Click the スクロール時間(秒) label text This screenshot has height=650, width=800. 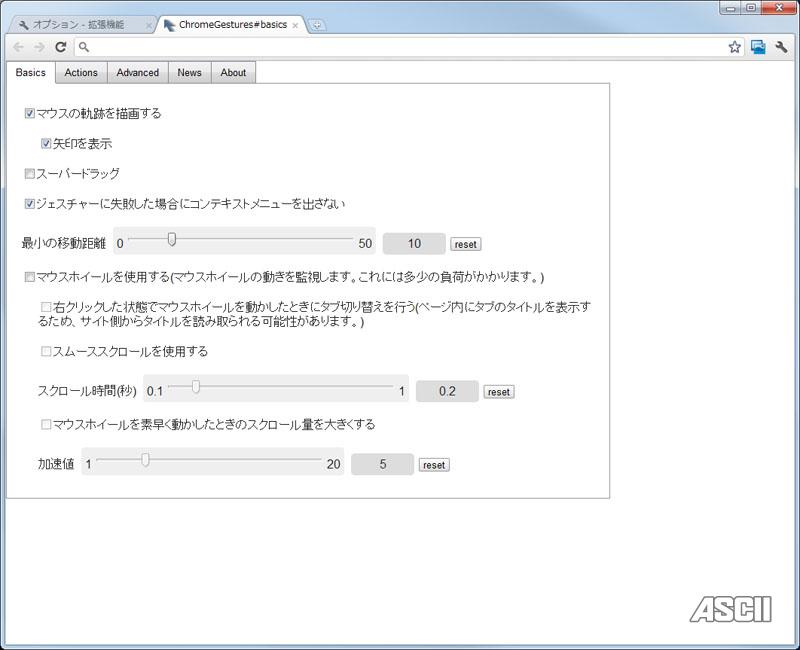[87, 391]
